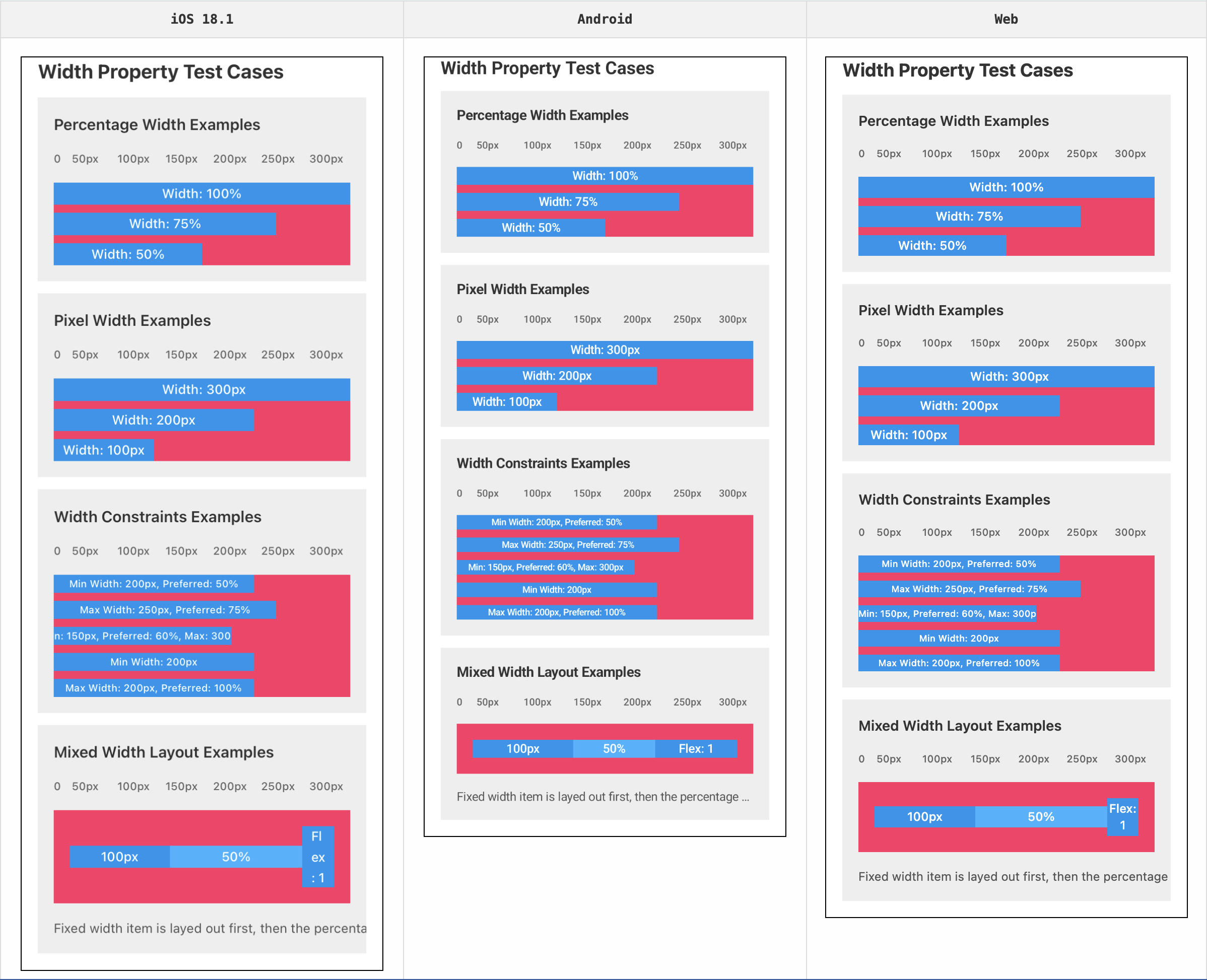The image size is (1207, 980).
Task: Click the Flex: 1 segment in iOS mixed layout
Action: pos(318,857)
